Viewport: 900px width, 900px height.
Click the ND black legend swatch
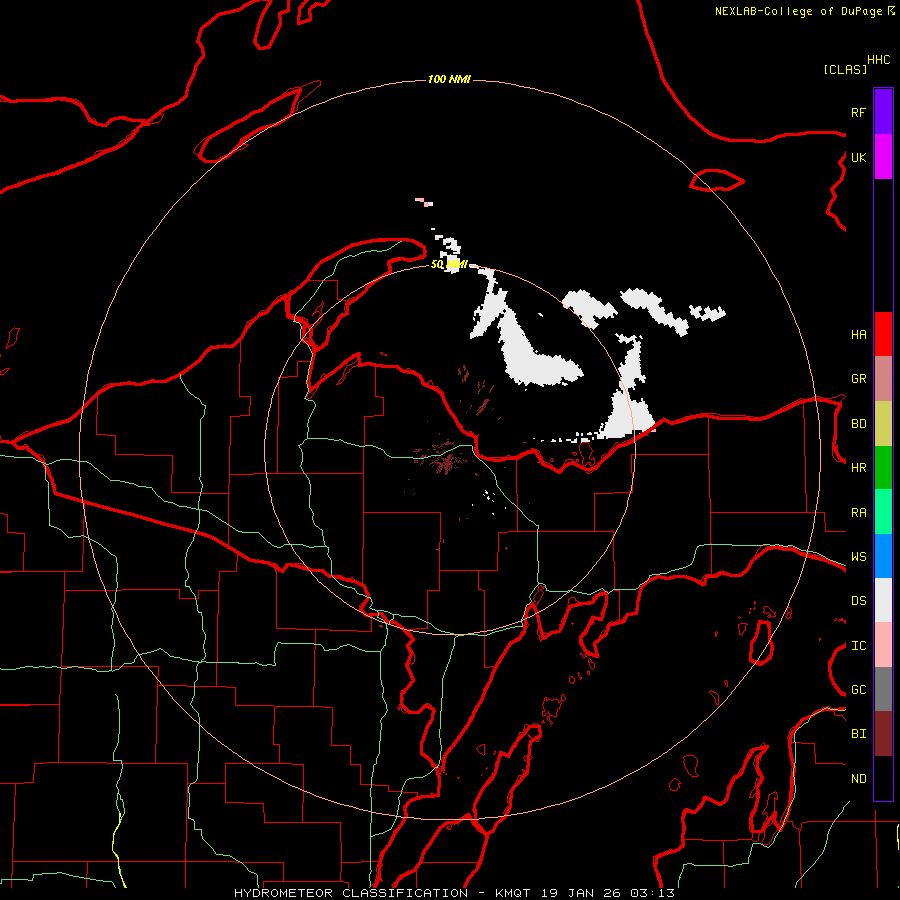[883, 778]
